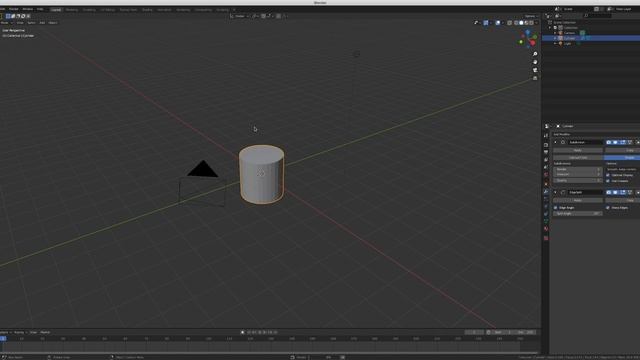Switch viewport to wireframe shading

point(516,23)
